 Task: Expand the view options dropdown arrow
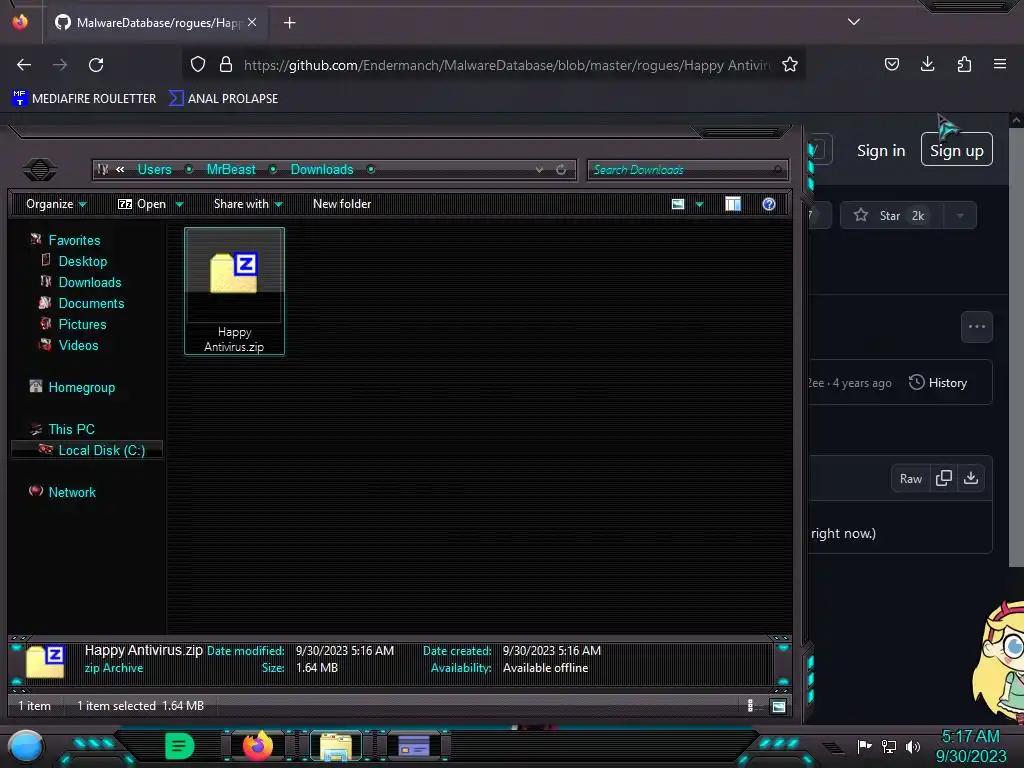[x=699, y=204]
